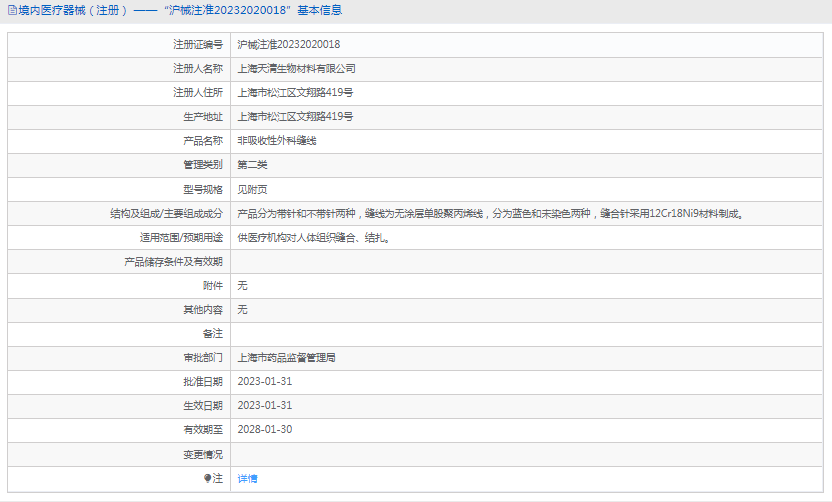Click the 有效期至 row label
Viewport: 832px width, 502px height.
[x=203, y=429]
